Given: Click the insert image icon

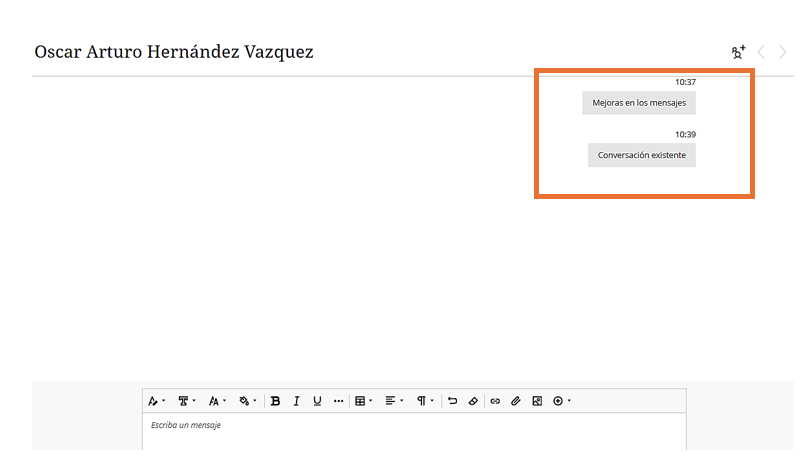Looking at the screenshot, I should tap(537, 401).
